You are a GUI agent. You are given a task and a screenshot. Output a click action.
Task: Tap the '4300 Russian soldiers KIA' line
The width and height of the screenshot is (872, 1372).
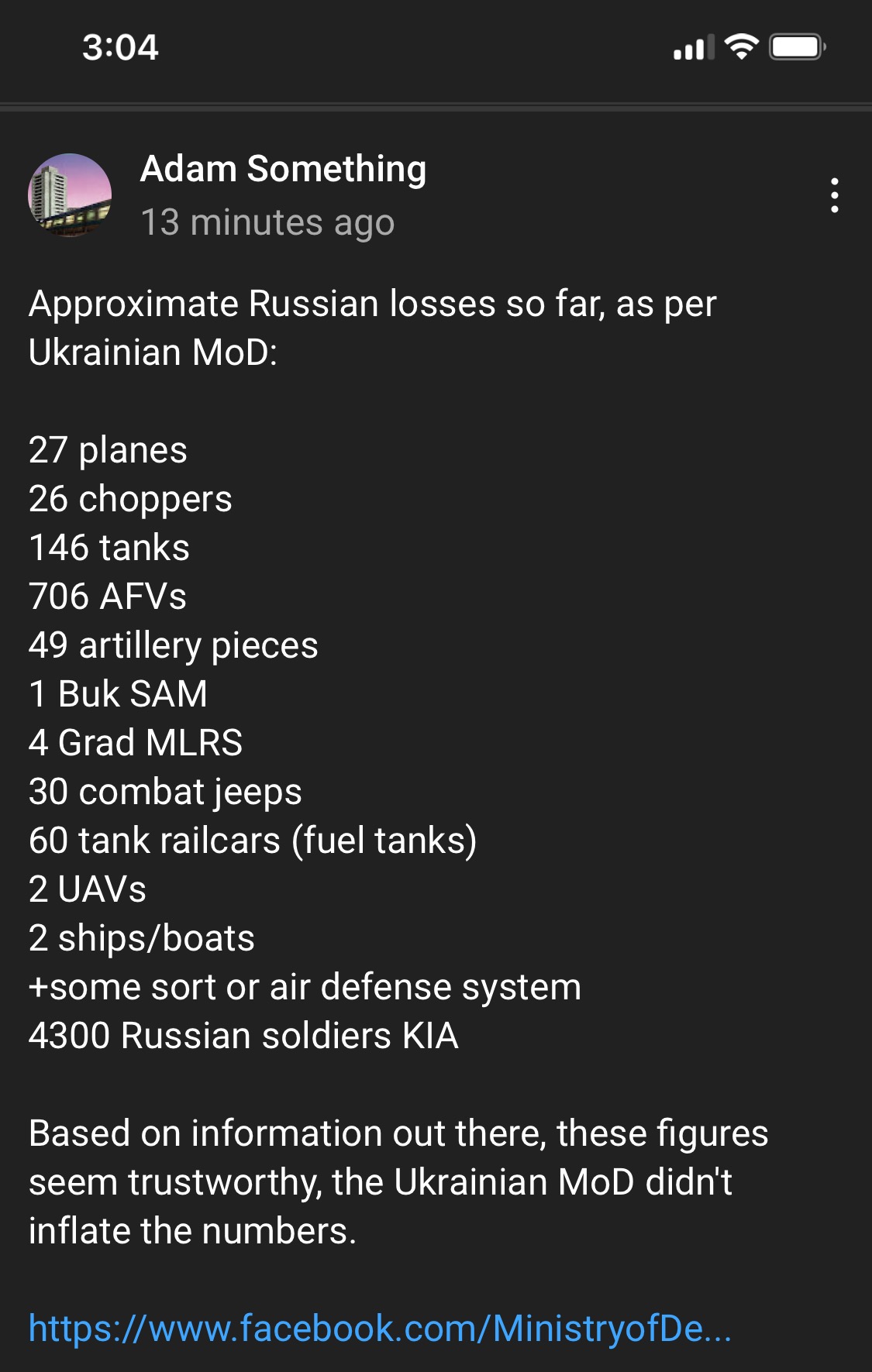coord(243,1036)
